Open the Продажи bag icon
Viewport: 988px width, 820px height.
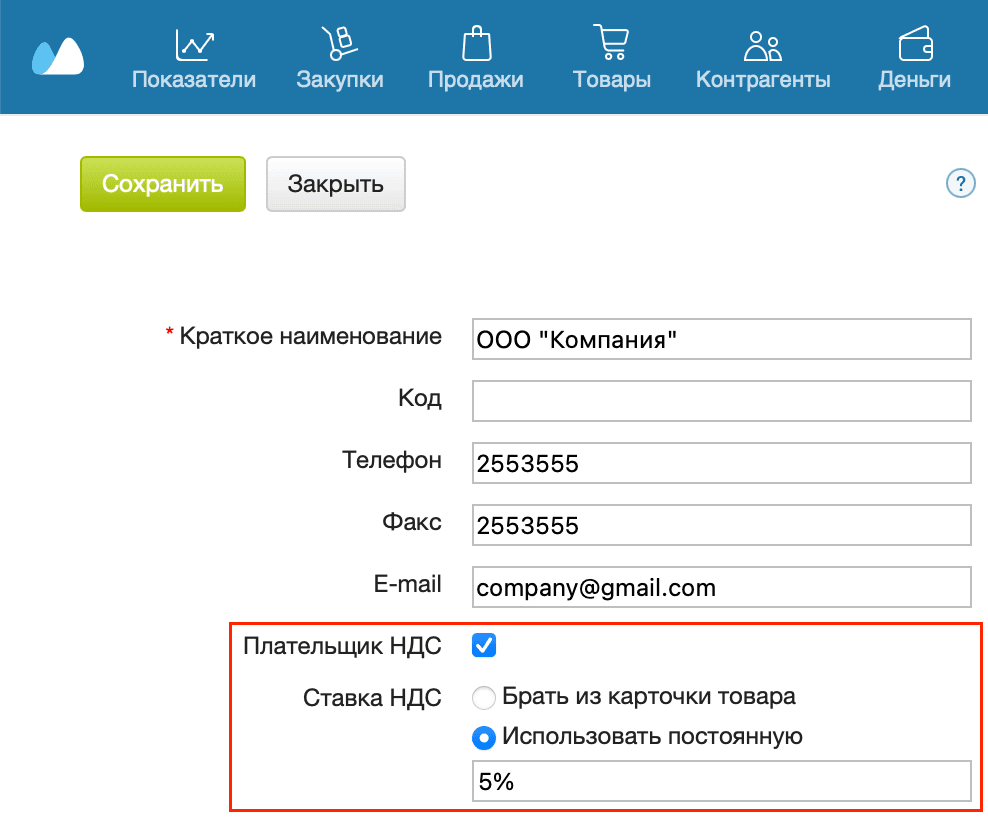pyautogui.click(x=476, y=42)
